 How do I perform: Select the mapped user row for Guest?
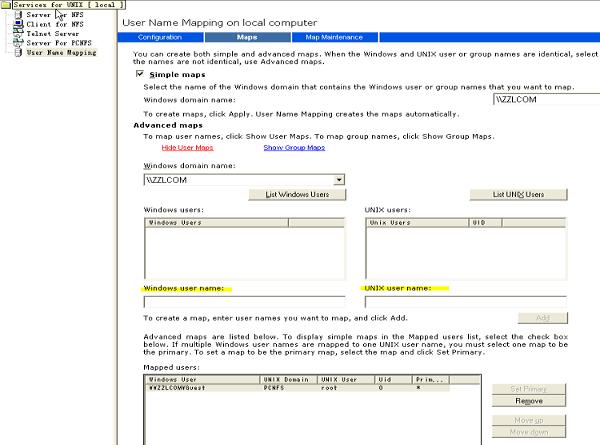[297, 388]
